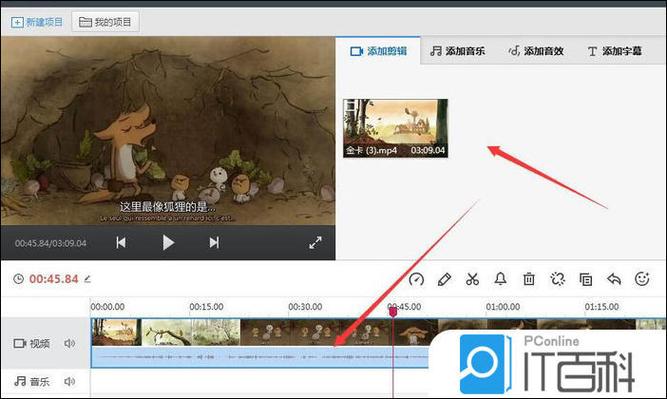Mute the music track speaker

[70, 381]
